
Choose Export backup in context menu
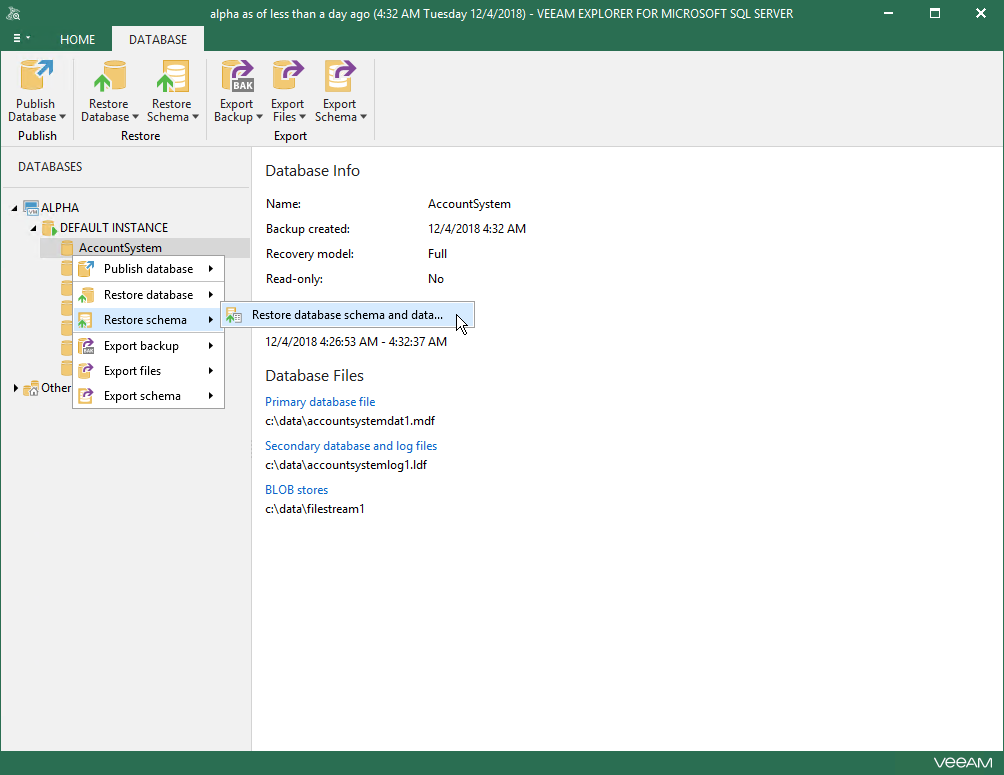(x=149, y=346)
